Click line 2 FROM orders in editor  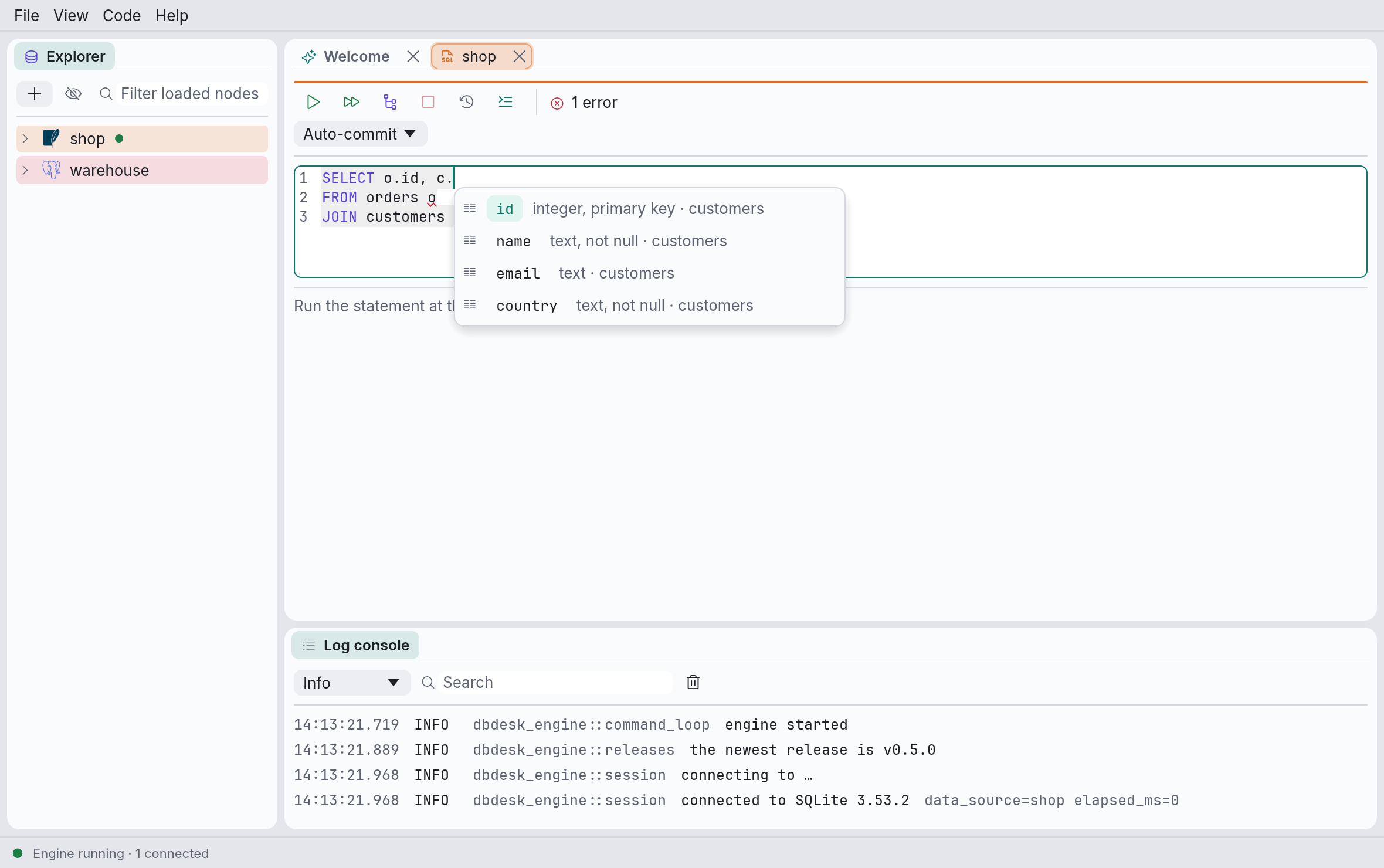pos(379,198)
